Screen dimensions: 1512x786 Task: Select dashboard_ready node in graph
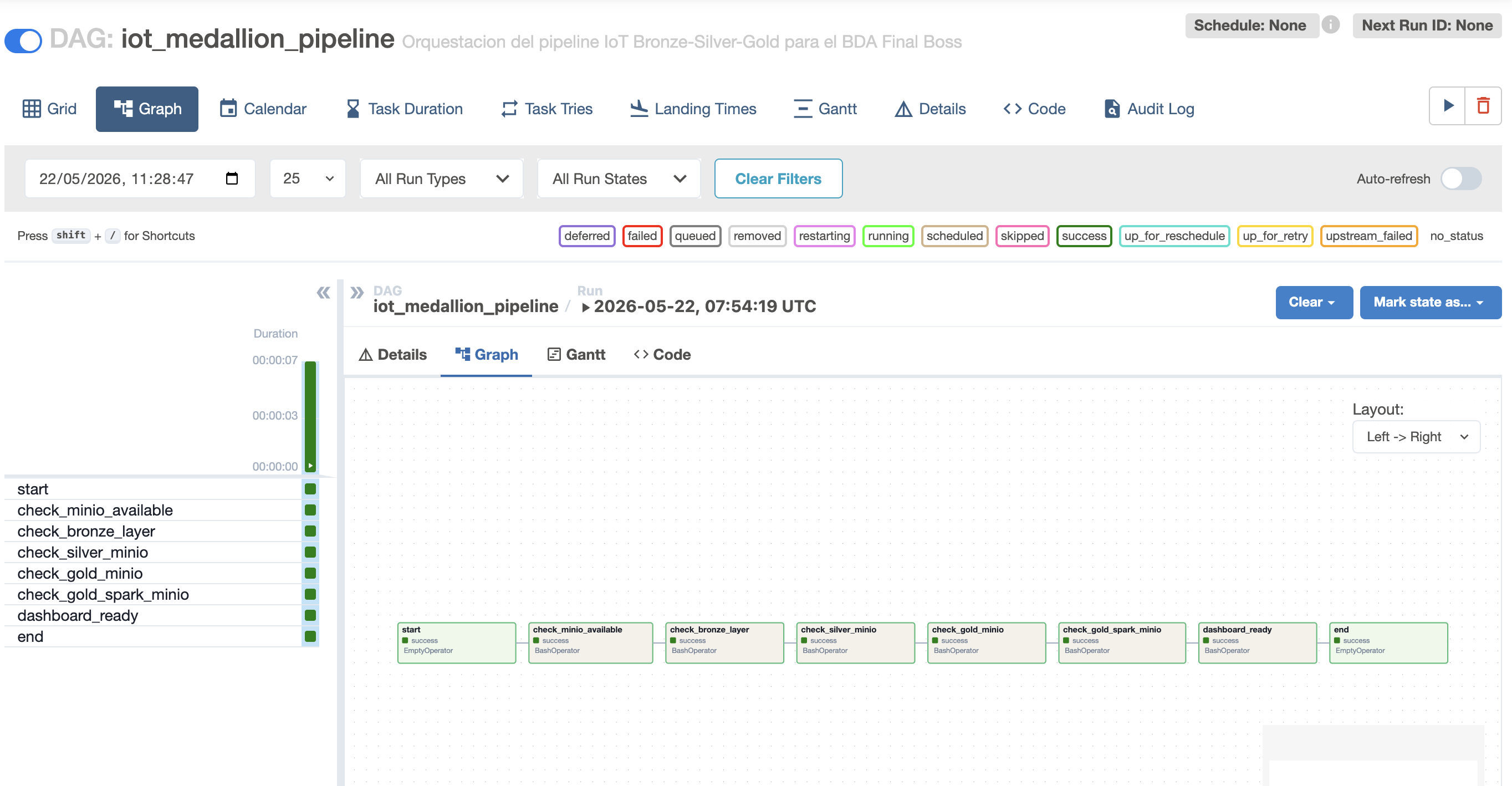(1257, 643)
